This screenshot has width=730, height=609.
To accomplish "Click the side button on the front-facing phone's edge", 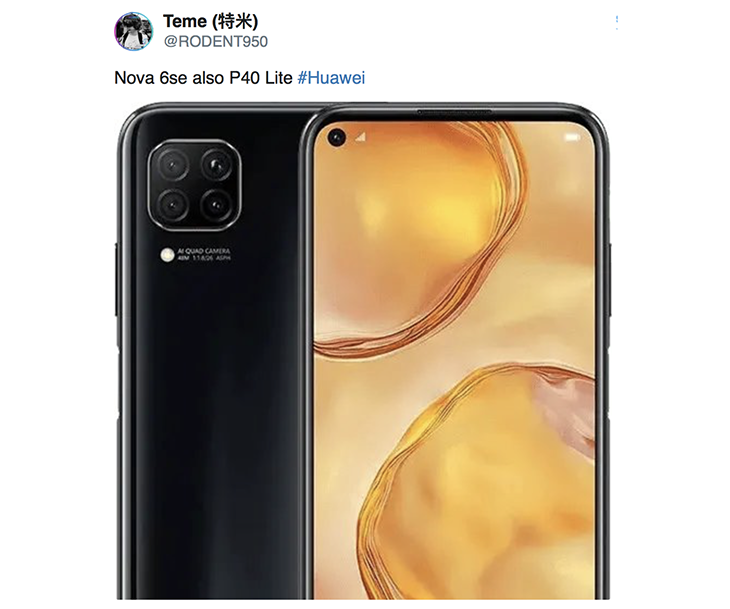I will (609, 279).
